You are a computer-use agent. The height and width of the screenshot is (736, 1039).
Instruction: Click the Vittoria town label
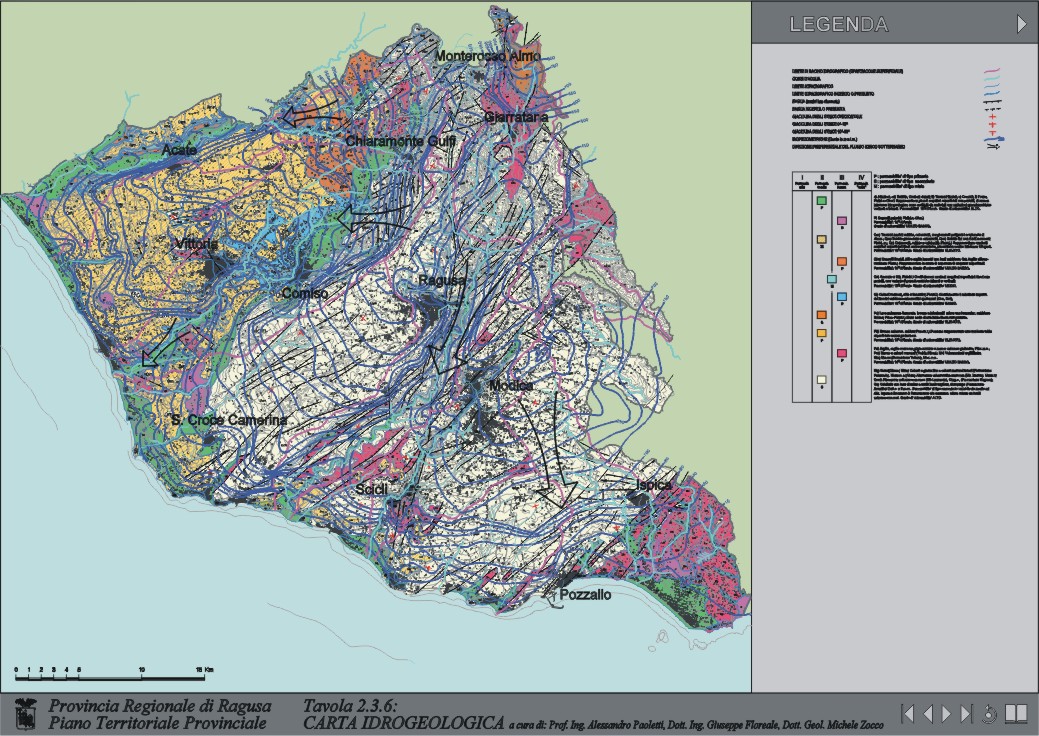(x=195, y=244)
